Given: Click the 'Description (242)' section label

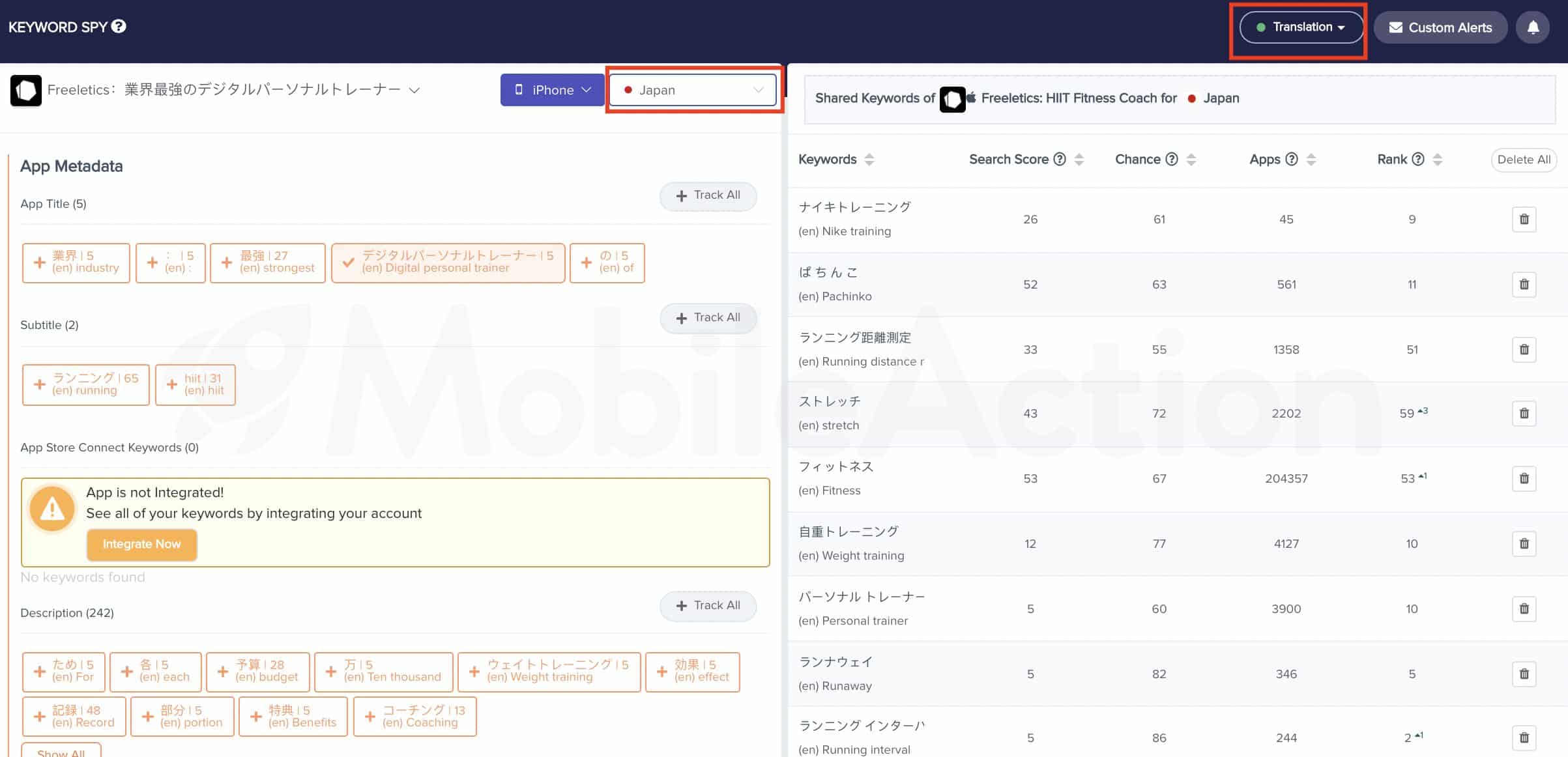Looking at the screenshot, I should tap(67, 613).
